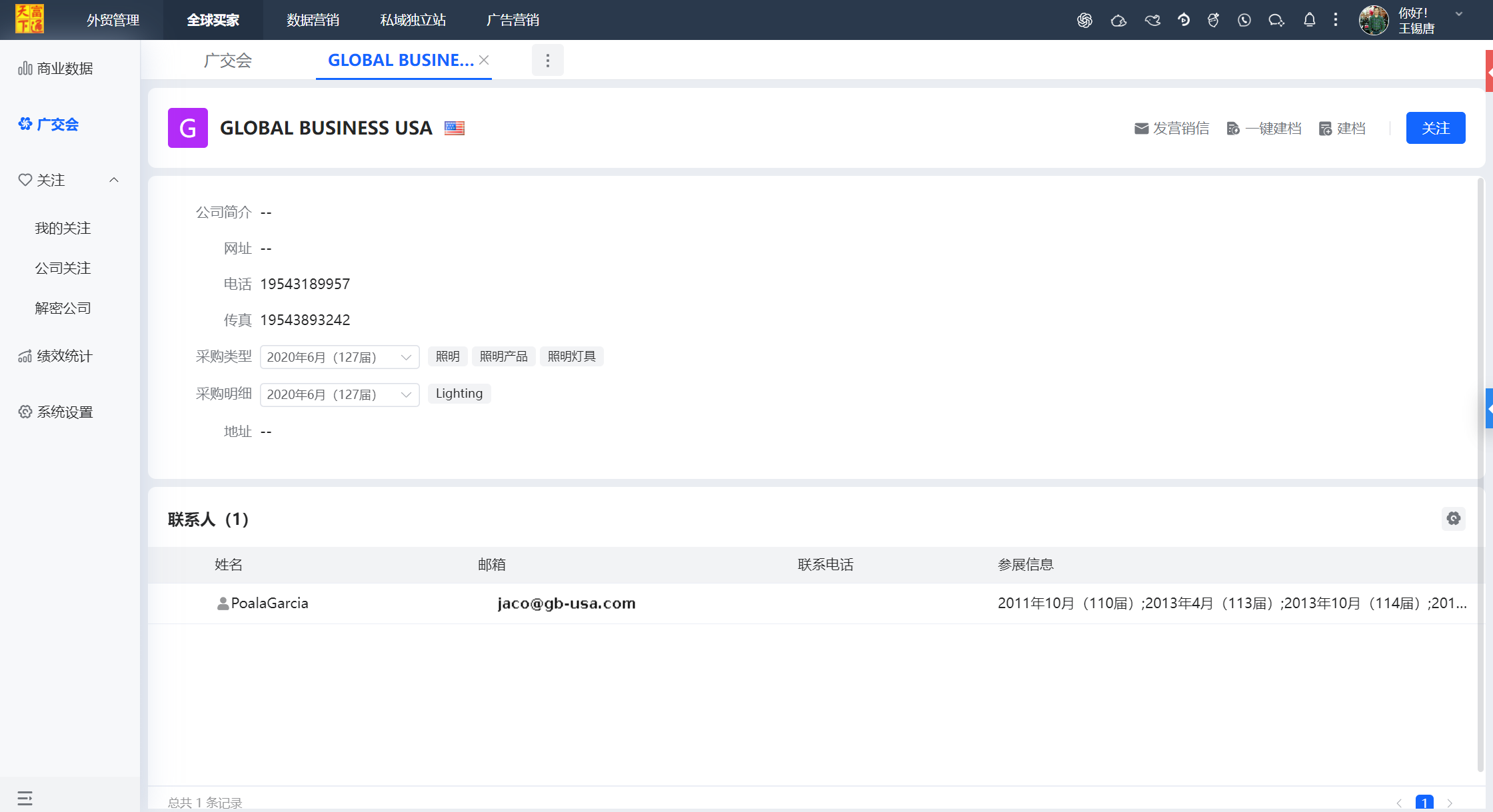The height and width of the screenshot is (812, 1493).
Task: Open the 私域独立站 menu
Action: tap(413, 20)
